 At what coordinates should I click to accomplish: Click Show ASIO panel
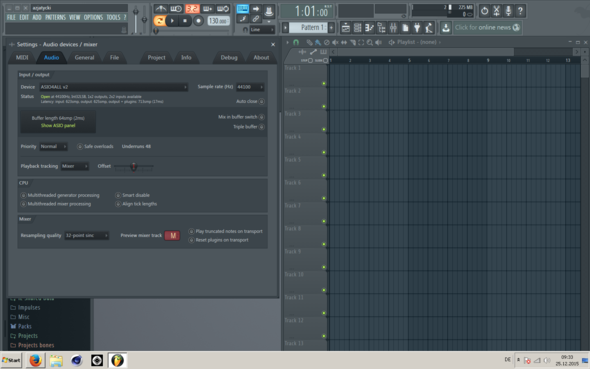point(58,126)
